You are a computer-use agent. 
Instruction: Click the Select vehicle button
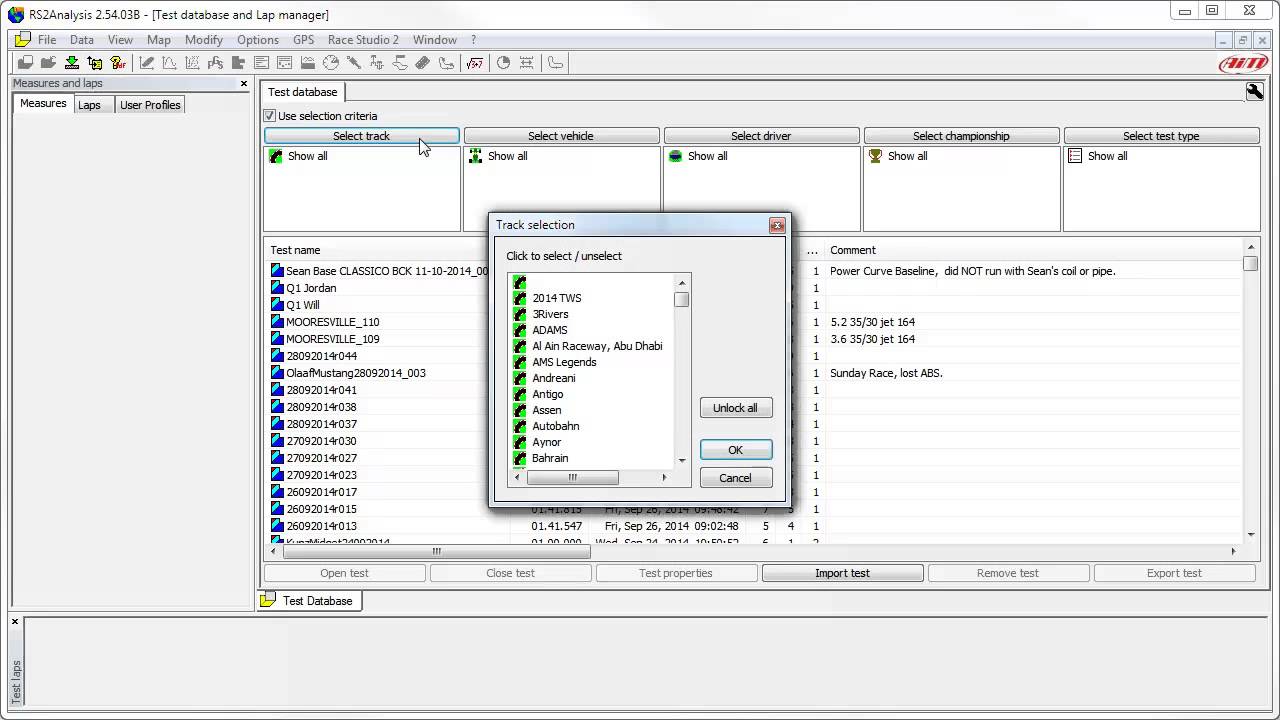(561, 136)
